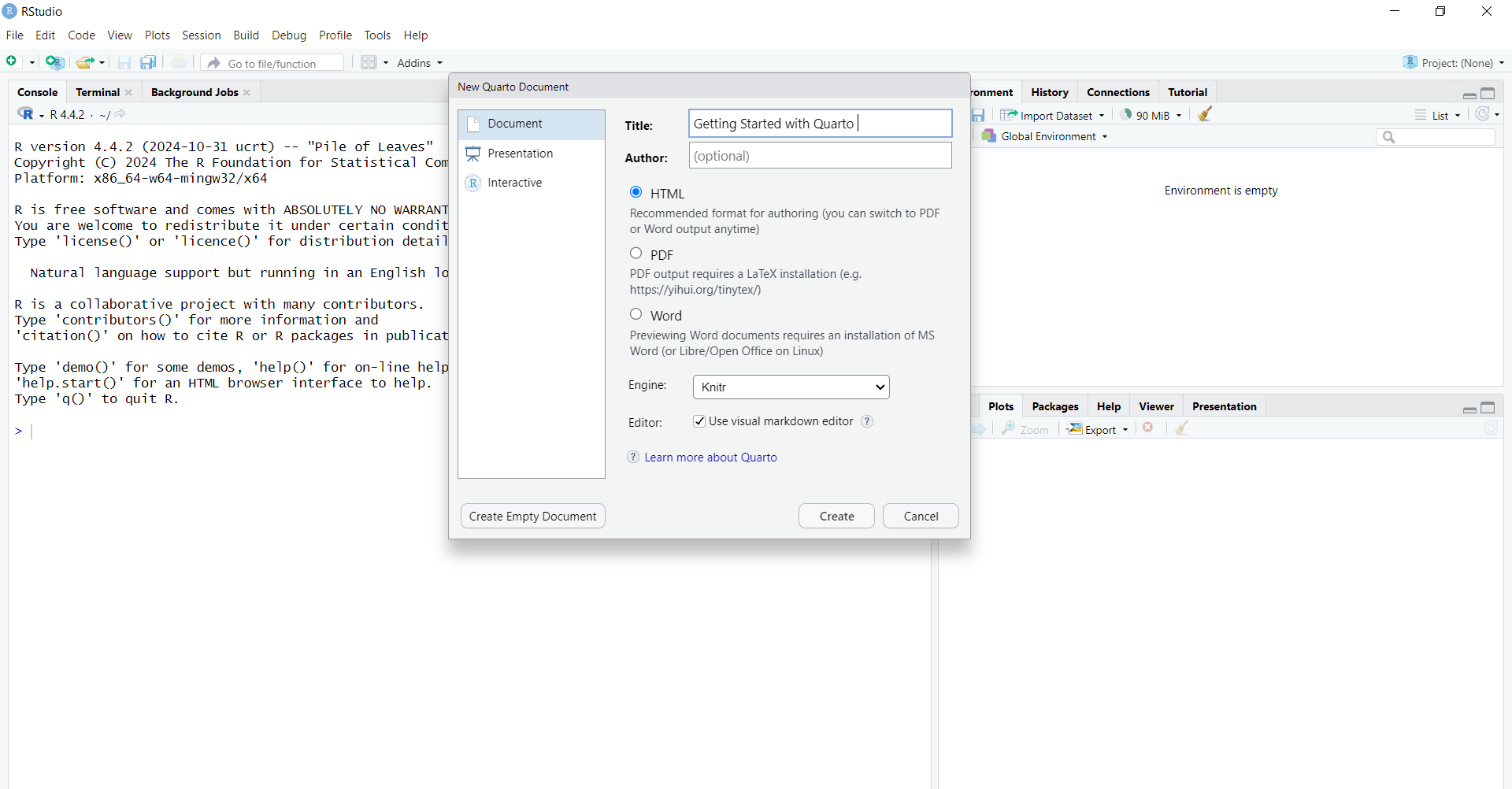Click the Import Dataset icon

tap(1009, 115)
